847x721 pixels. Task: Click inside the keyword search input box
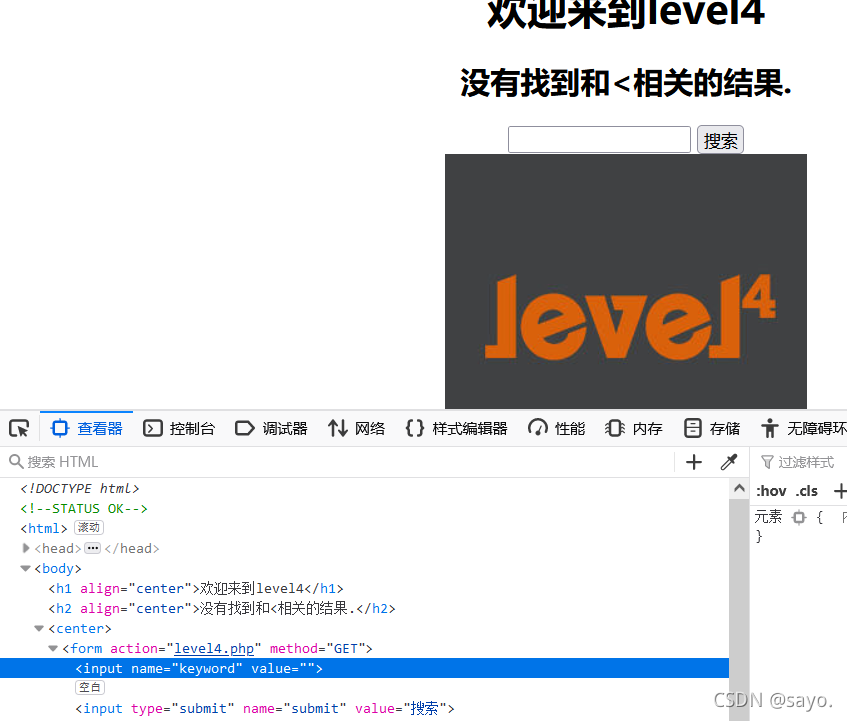point(598,139)
